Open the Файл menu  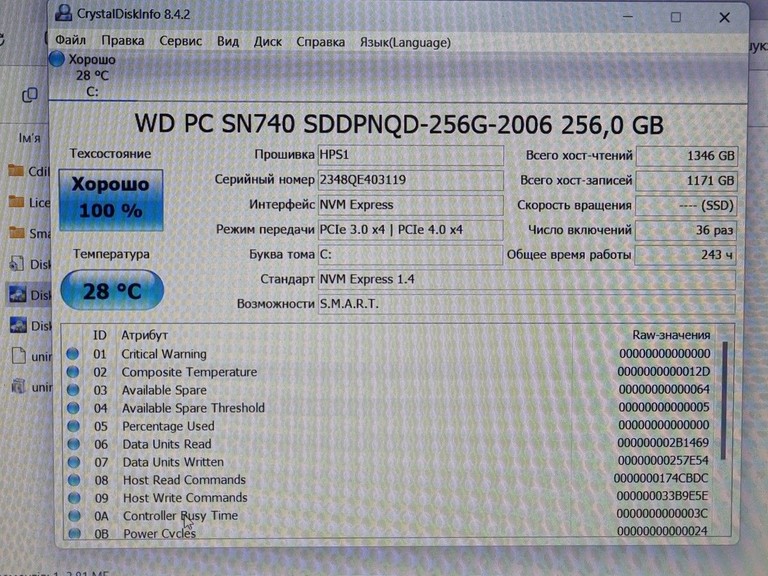70,40
